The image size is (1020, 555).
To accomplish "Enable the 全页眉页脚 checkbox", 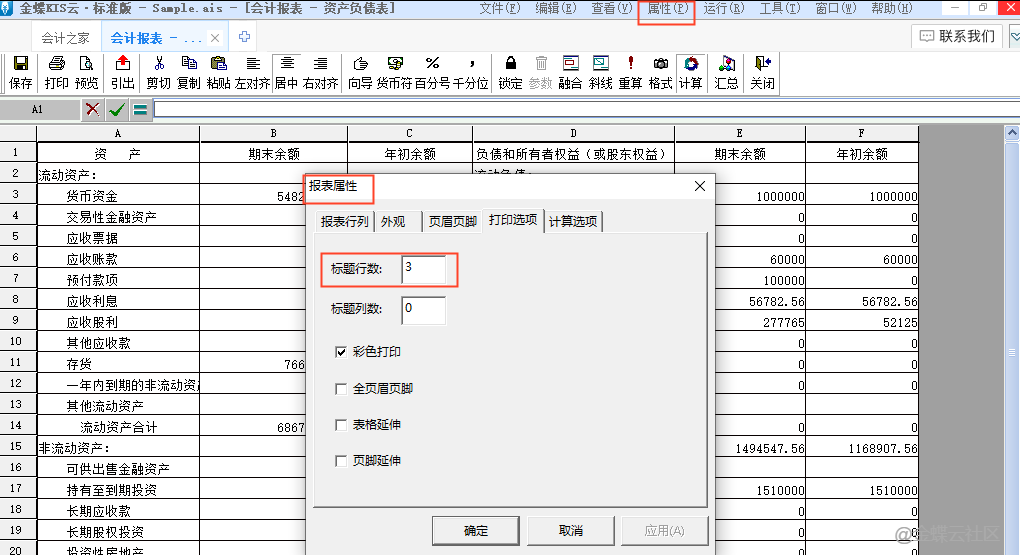I will pyautogui.click(x=342, y=388).
